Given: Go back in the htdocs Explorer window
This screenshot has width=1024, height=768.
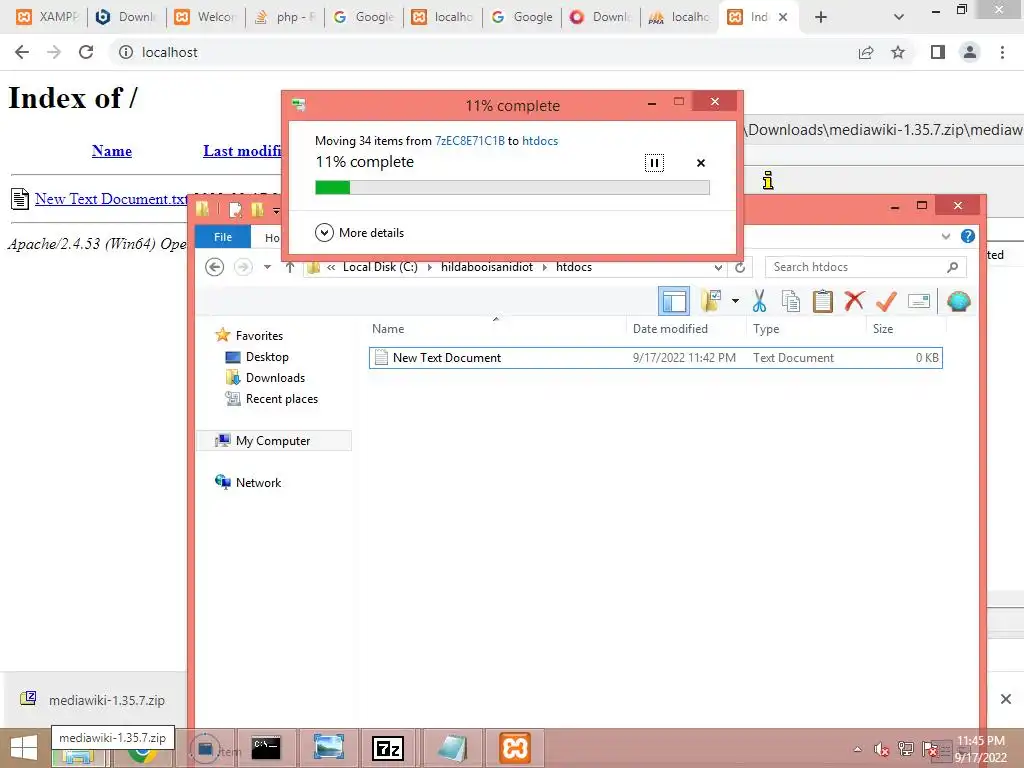Looking at the screenshot, I should 214,267.
